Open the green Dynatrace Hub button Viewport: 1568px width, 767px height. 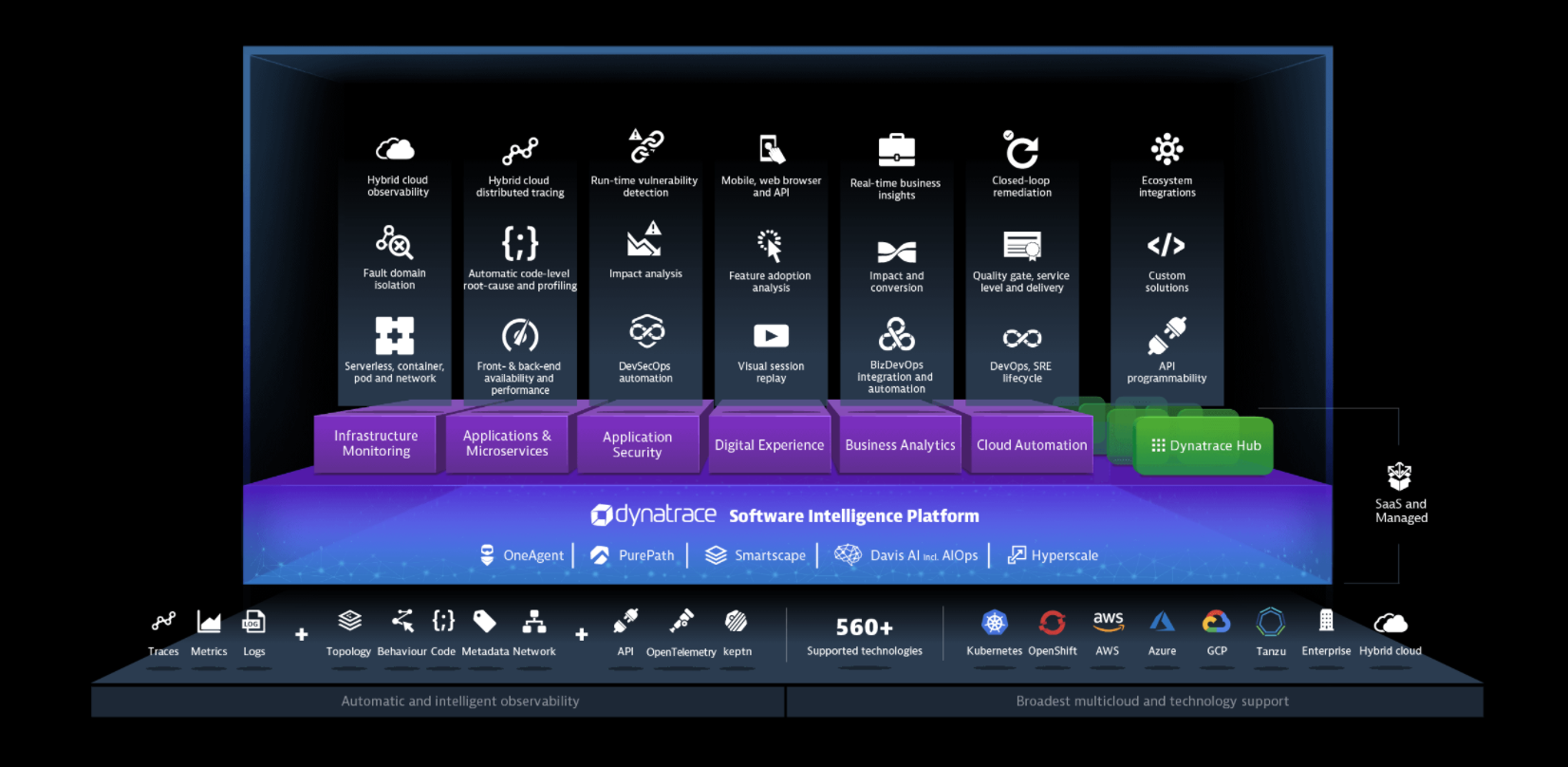point(1204,445)
